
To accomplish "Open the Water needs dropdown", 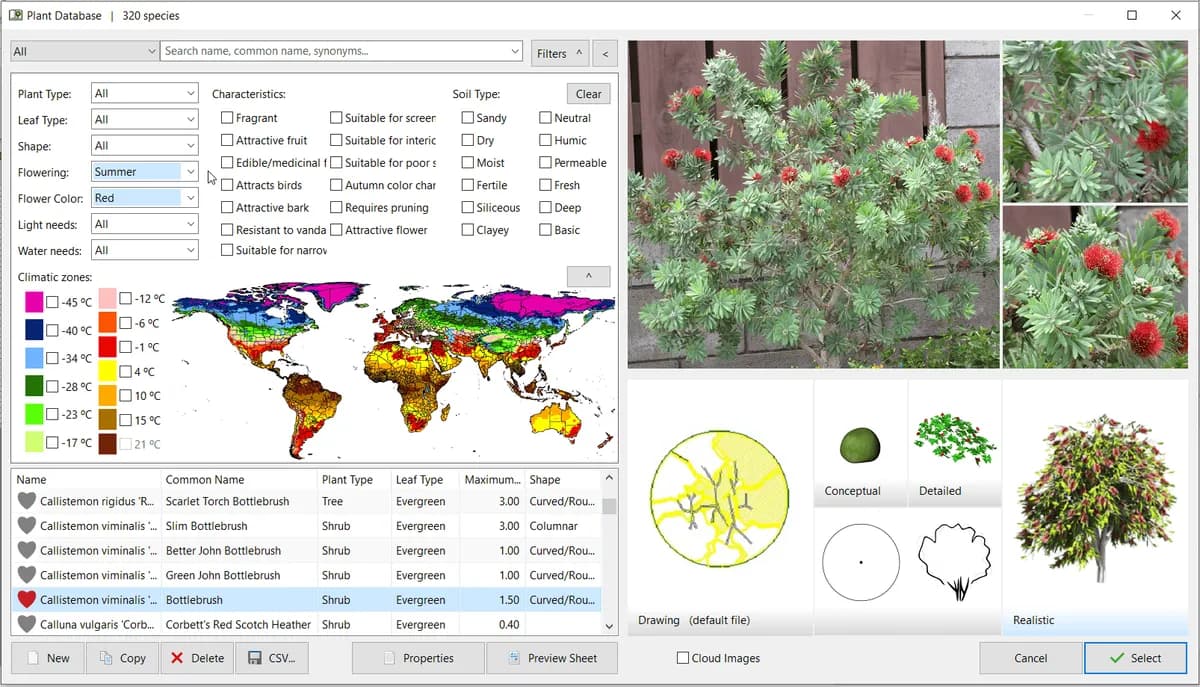I will 144,250.
